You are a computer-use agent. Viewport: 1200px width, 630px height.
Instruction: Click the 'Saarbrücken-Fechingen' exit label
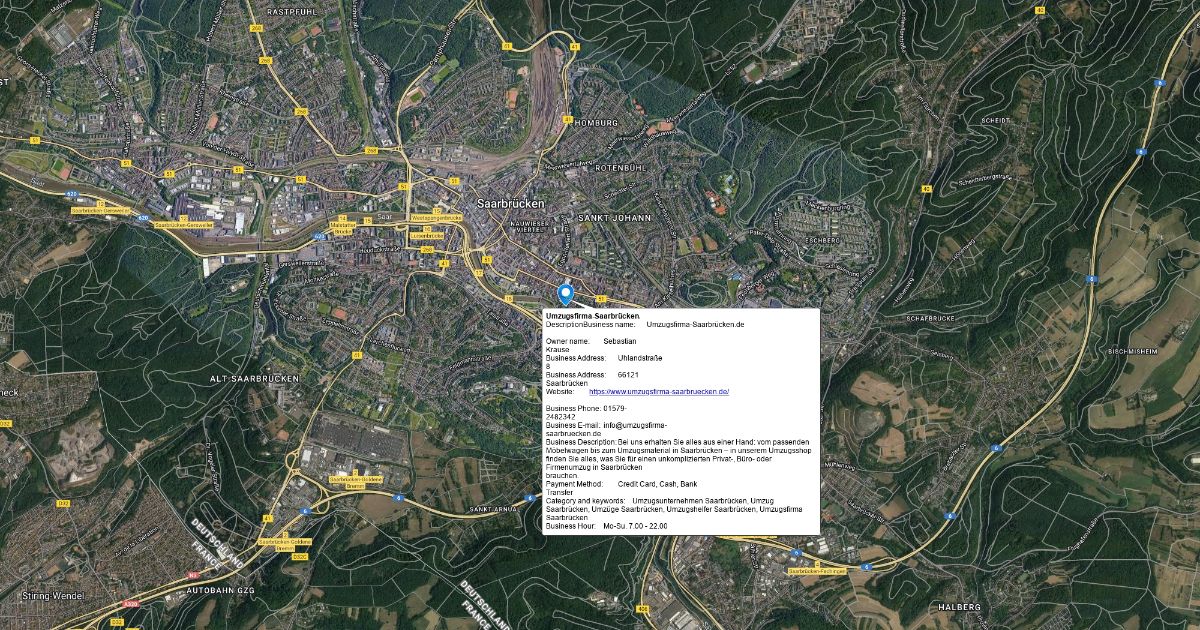(817, 571)
